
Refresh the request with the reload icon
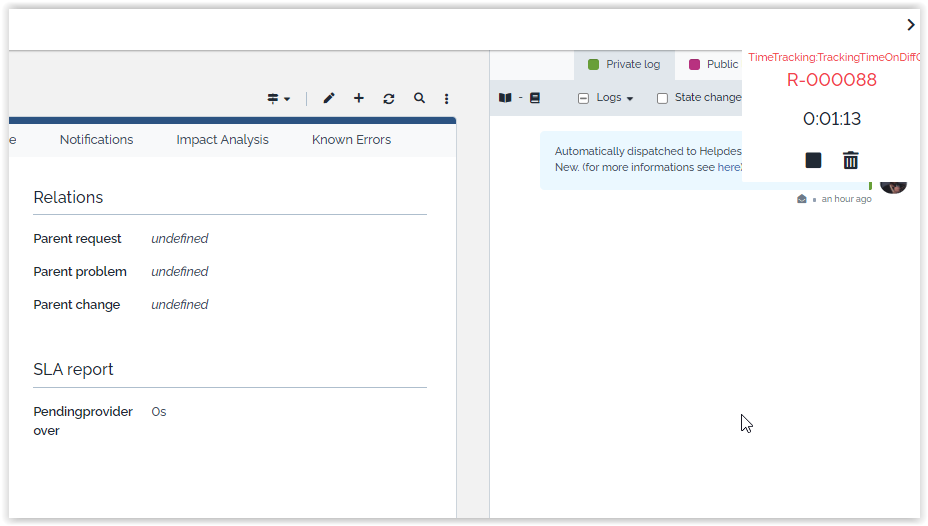[x=389, y=98]
